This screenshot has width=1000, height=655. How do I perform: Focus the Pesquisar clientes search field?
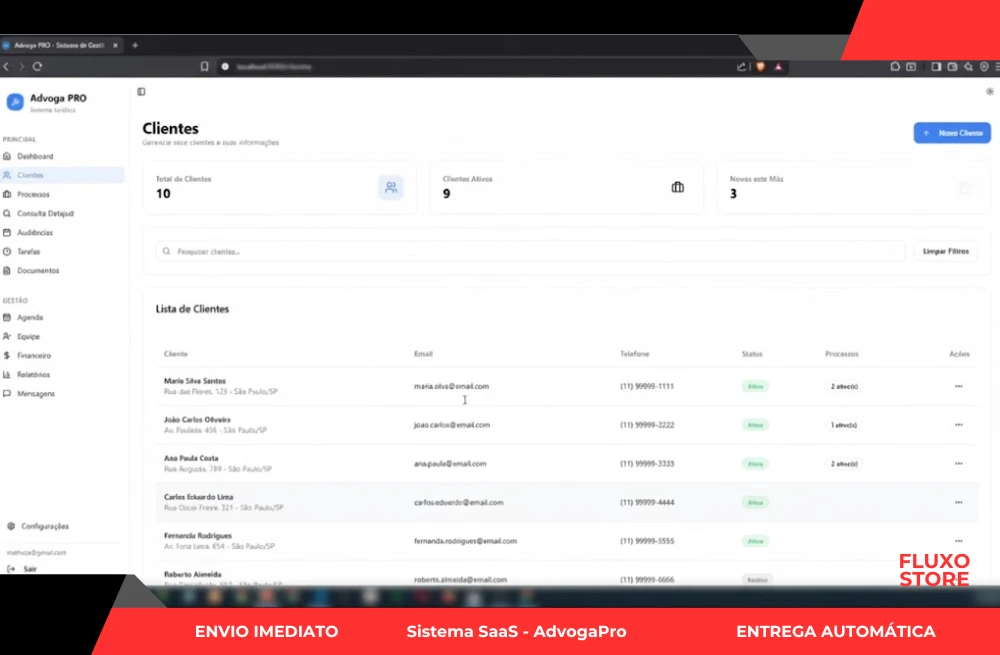click(x=530, y=252)
